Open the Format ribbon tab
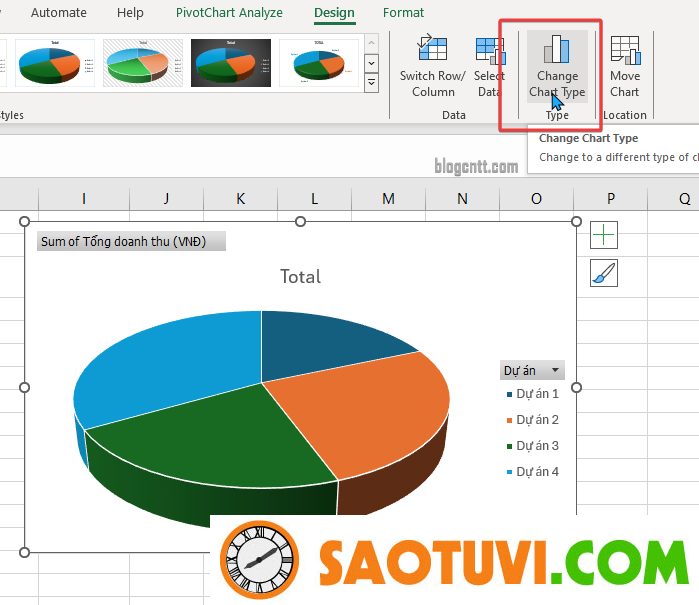 click(403, 13)
